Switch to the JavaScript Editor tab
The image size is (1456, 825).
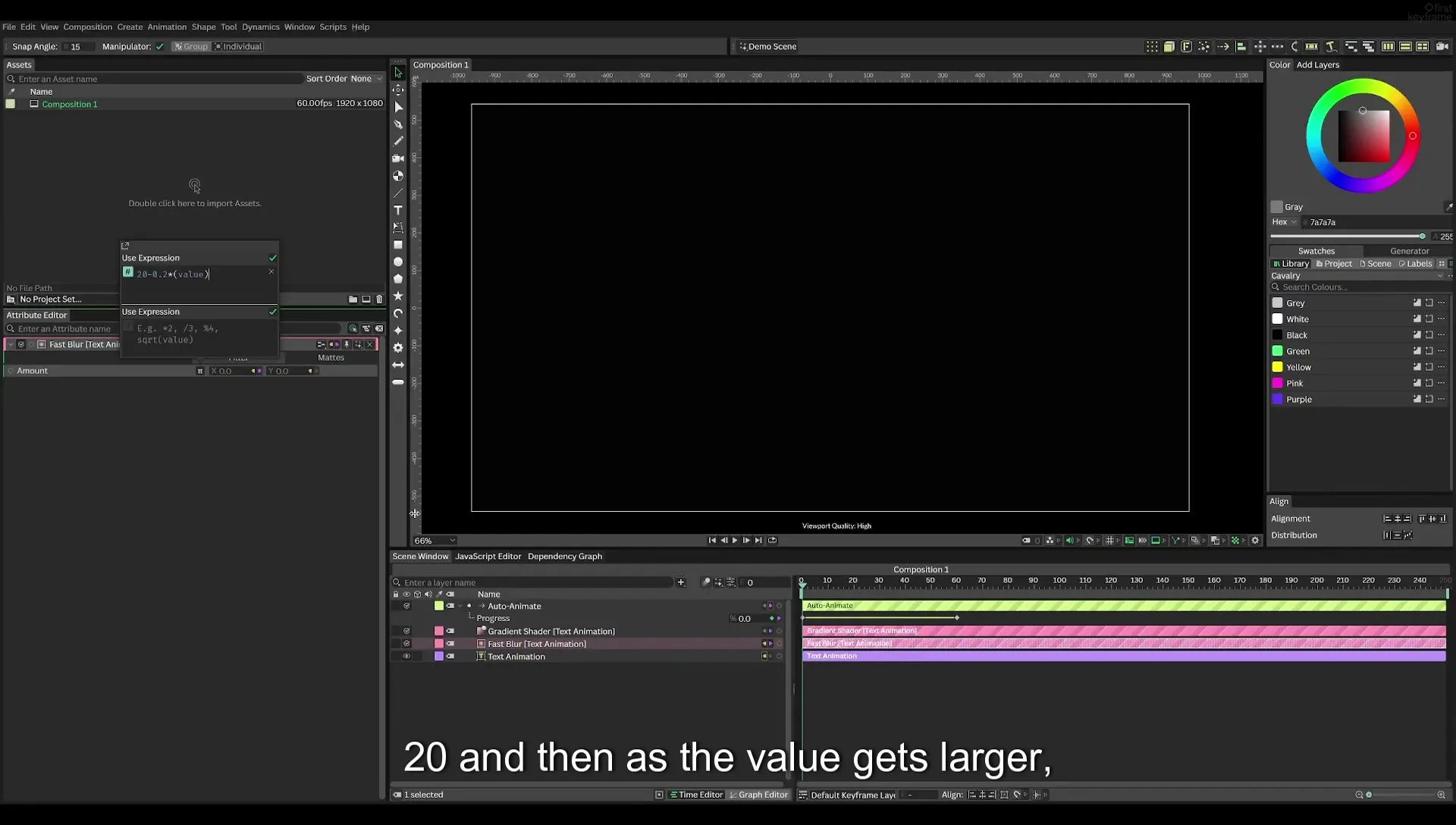click(488, 557)
